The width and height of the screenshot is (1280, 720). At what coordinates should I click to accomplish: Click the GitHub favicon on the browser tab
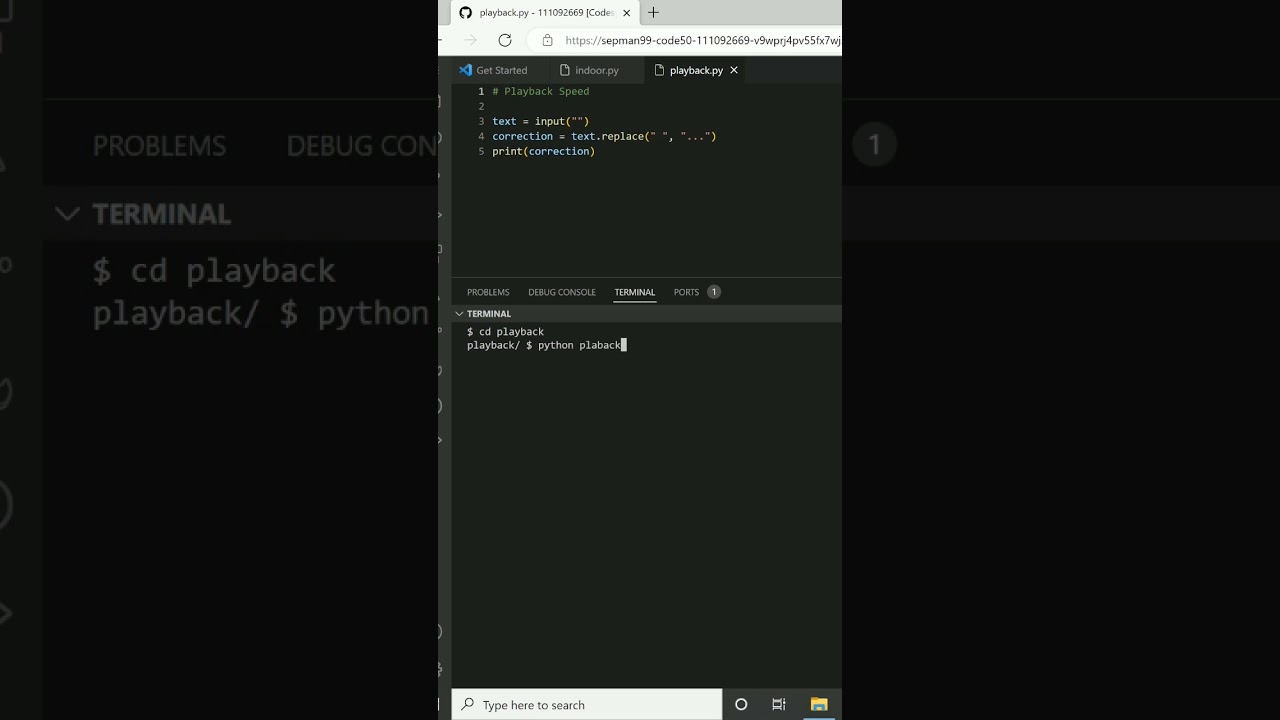coord(466,13)
